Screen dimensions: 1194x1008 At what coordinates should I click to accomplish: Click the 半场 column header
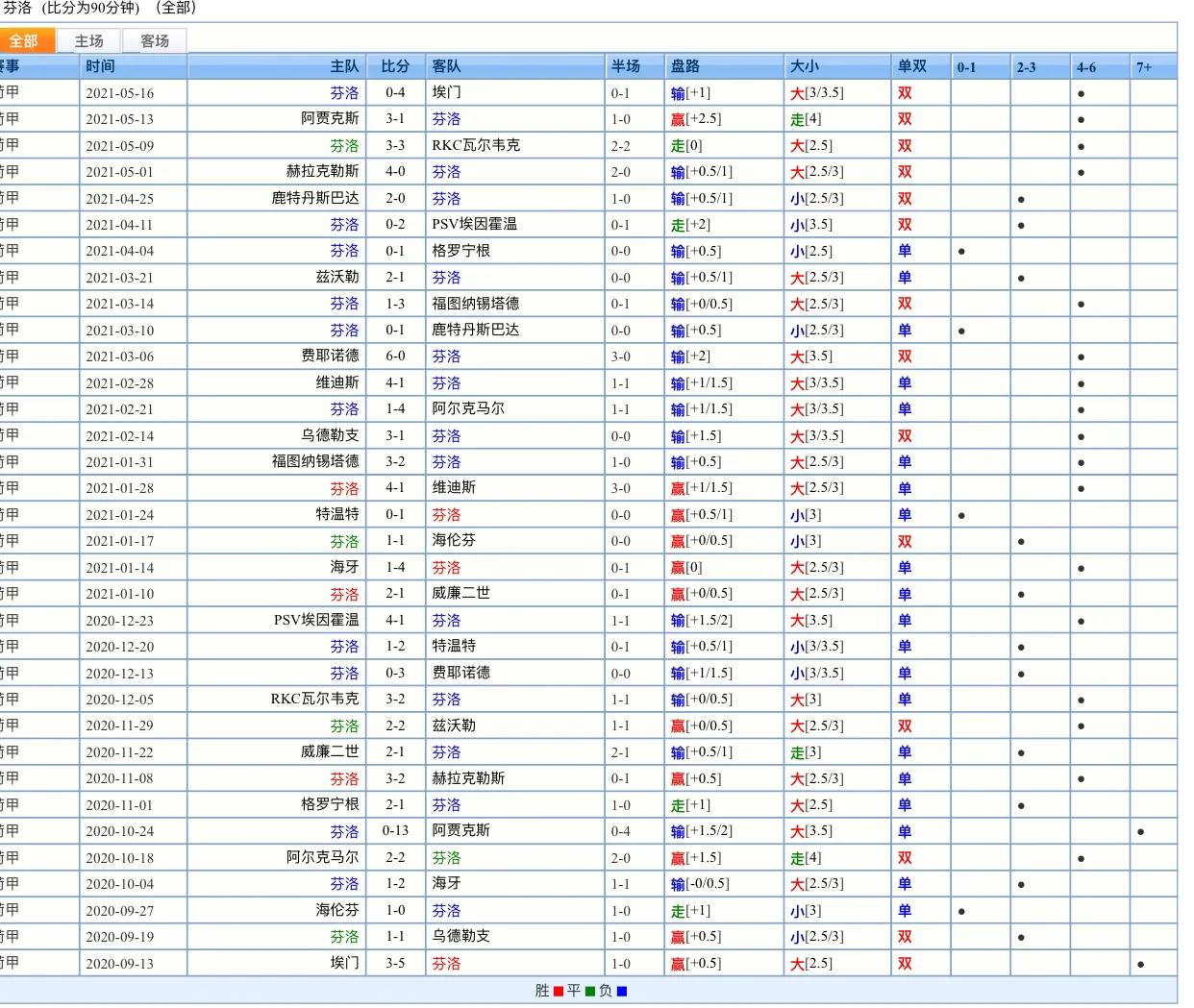pos(625,66)
